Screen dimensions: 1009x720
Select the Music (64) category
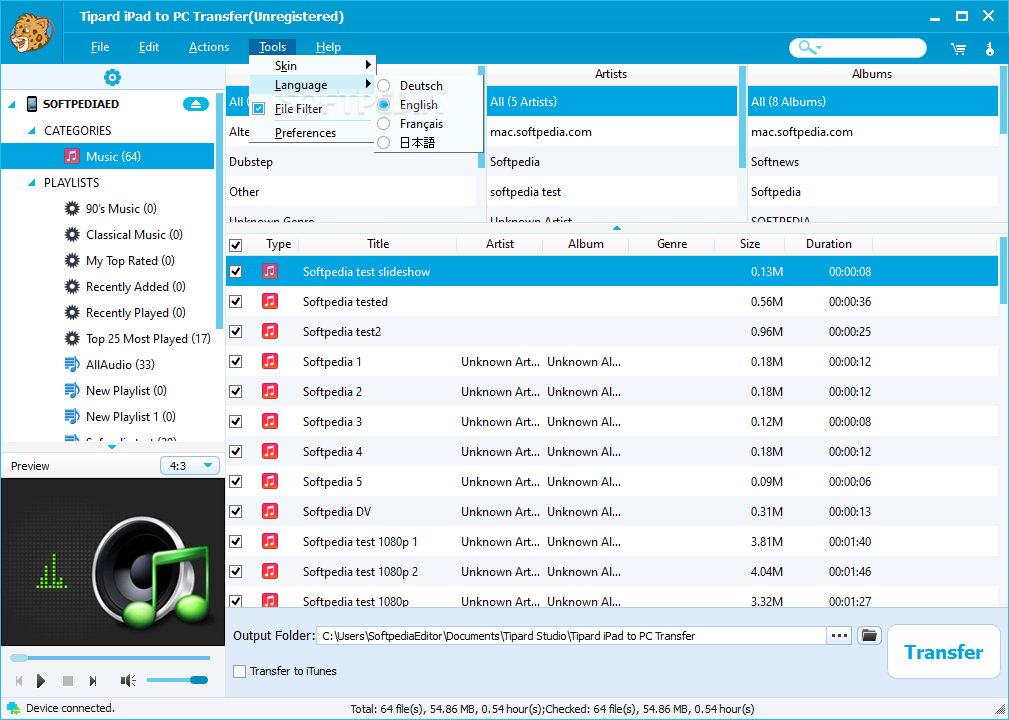coord(107,156)
